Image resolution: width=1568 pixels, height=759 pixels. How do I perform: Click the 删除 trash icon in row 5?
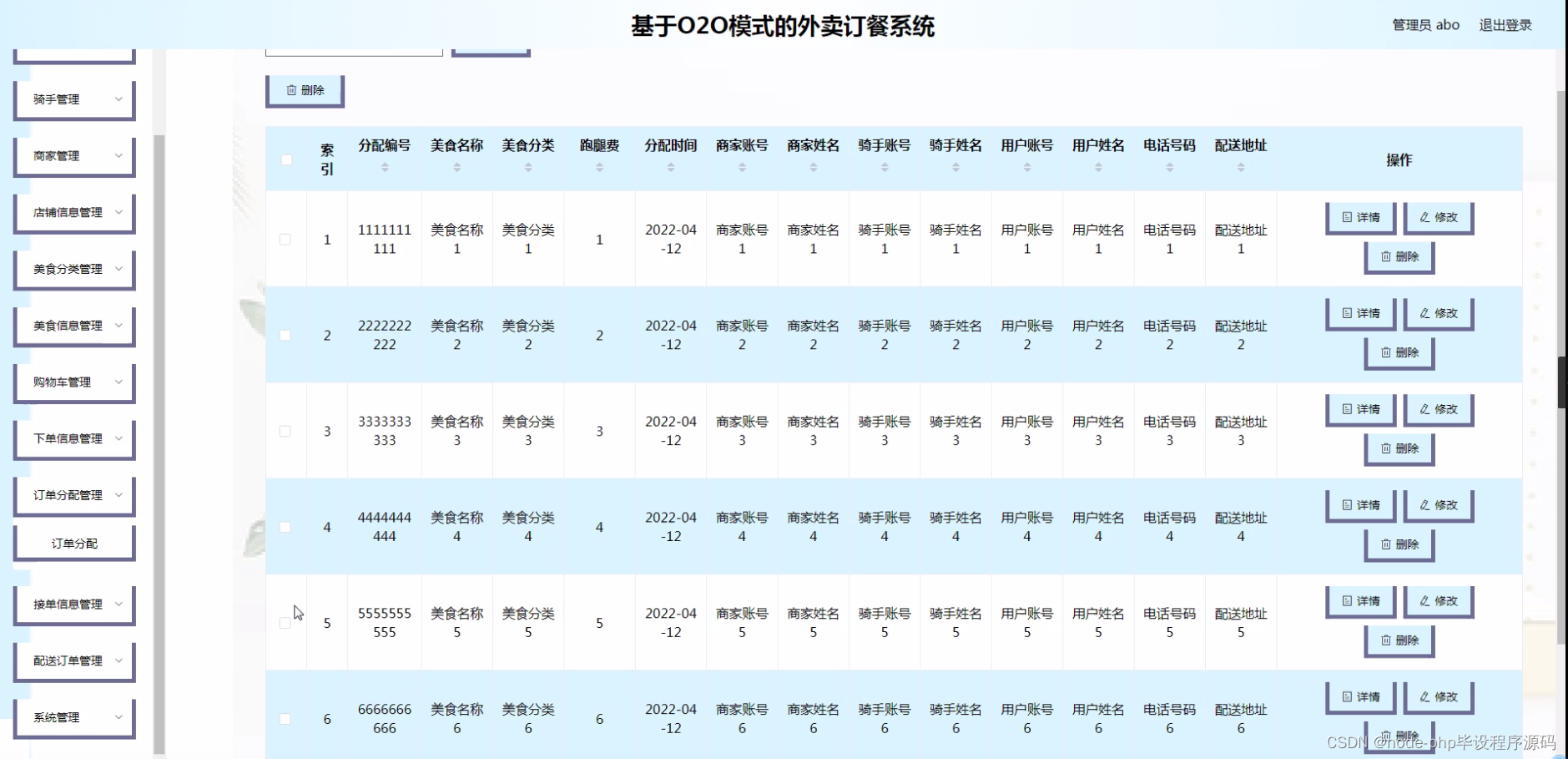pos(1386,641)
